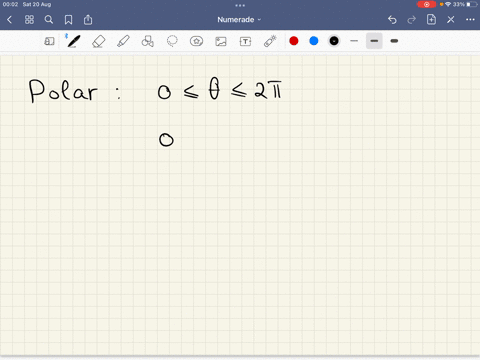Redo the last undone stroke
The width and height of the screenshot is (480, 360).
click(x=412, y=20)
